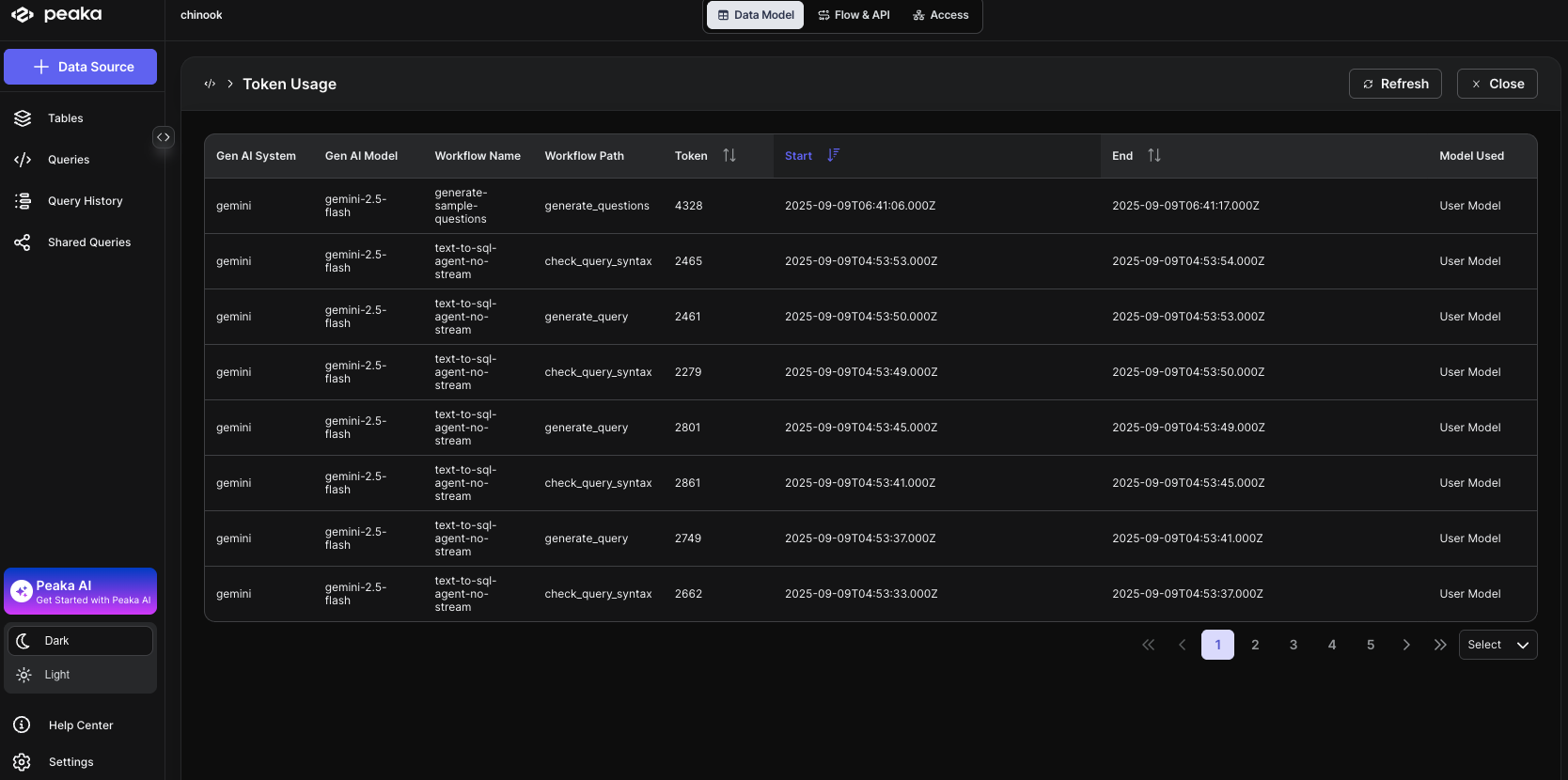
Task: Click the Query History list icon
Action: (23, 201)
